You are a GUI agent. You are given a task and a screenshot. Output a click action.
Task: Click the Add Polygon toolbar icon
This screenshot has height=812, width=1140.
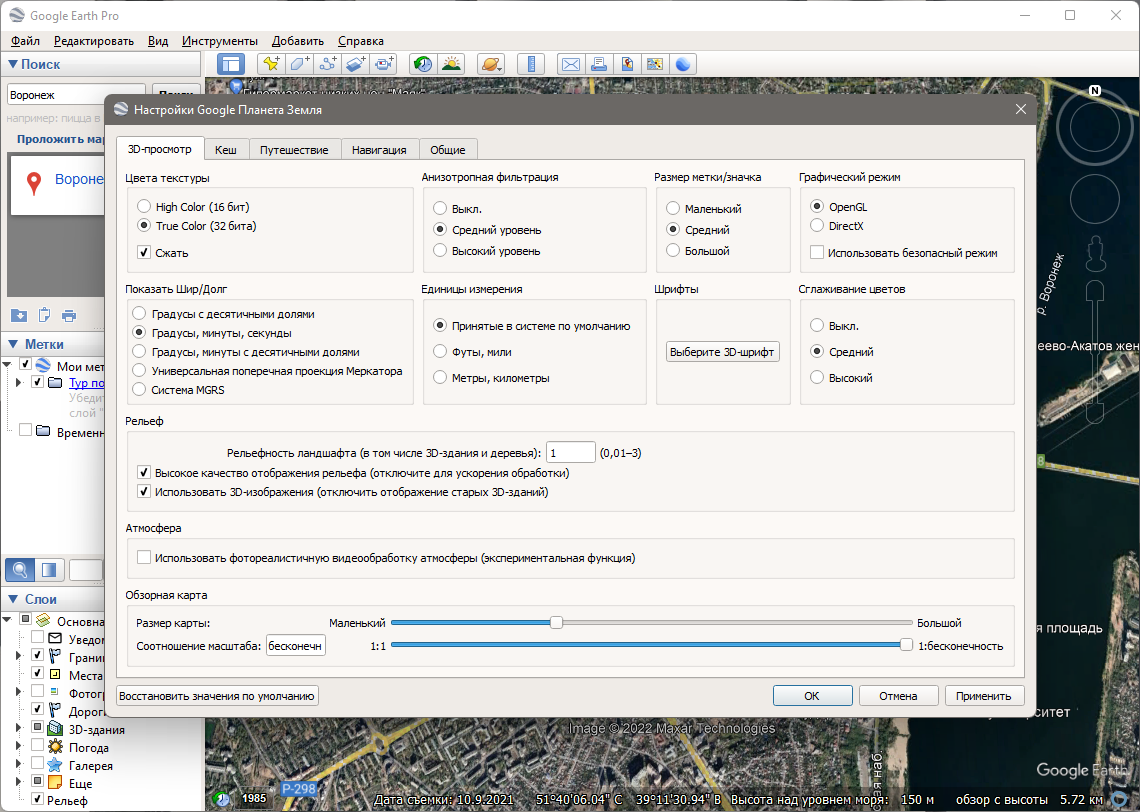299,64
